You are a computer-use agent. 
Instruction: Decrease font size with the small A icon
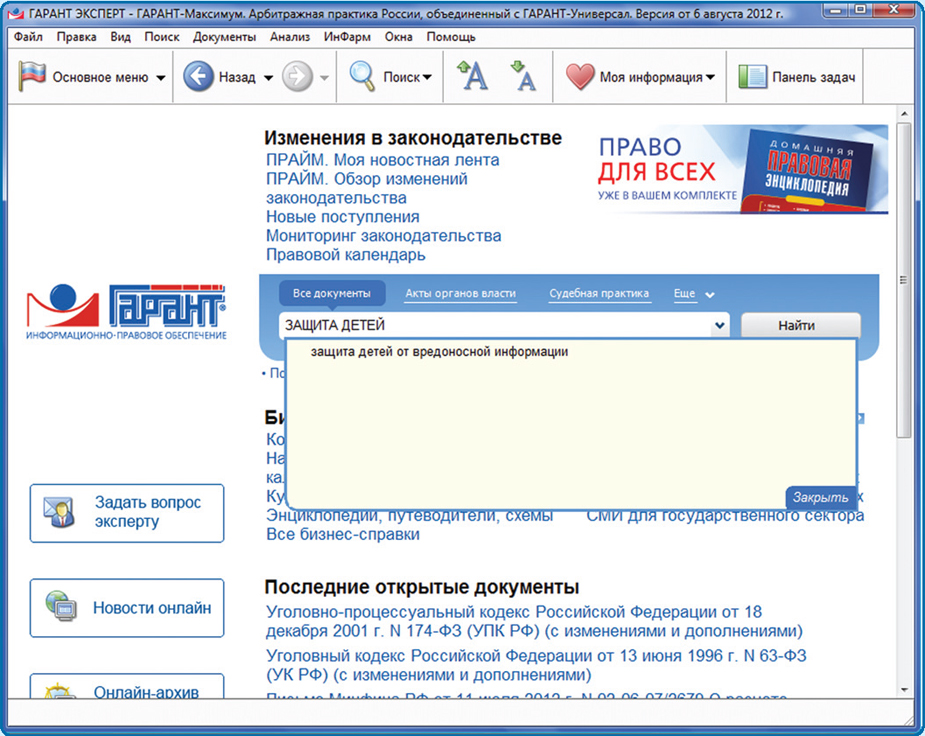(523, 76)
